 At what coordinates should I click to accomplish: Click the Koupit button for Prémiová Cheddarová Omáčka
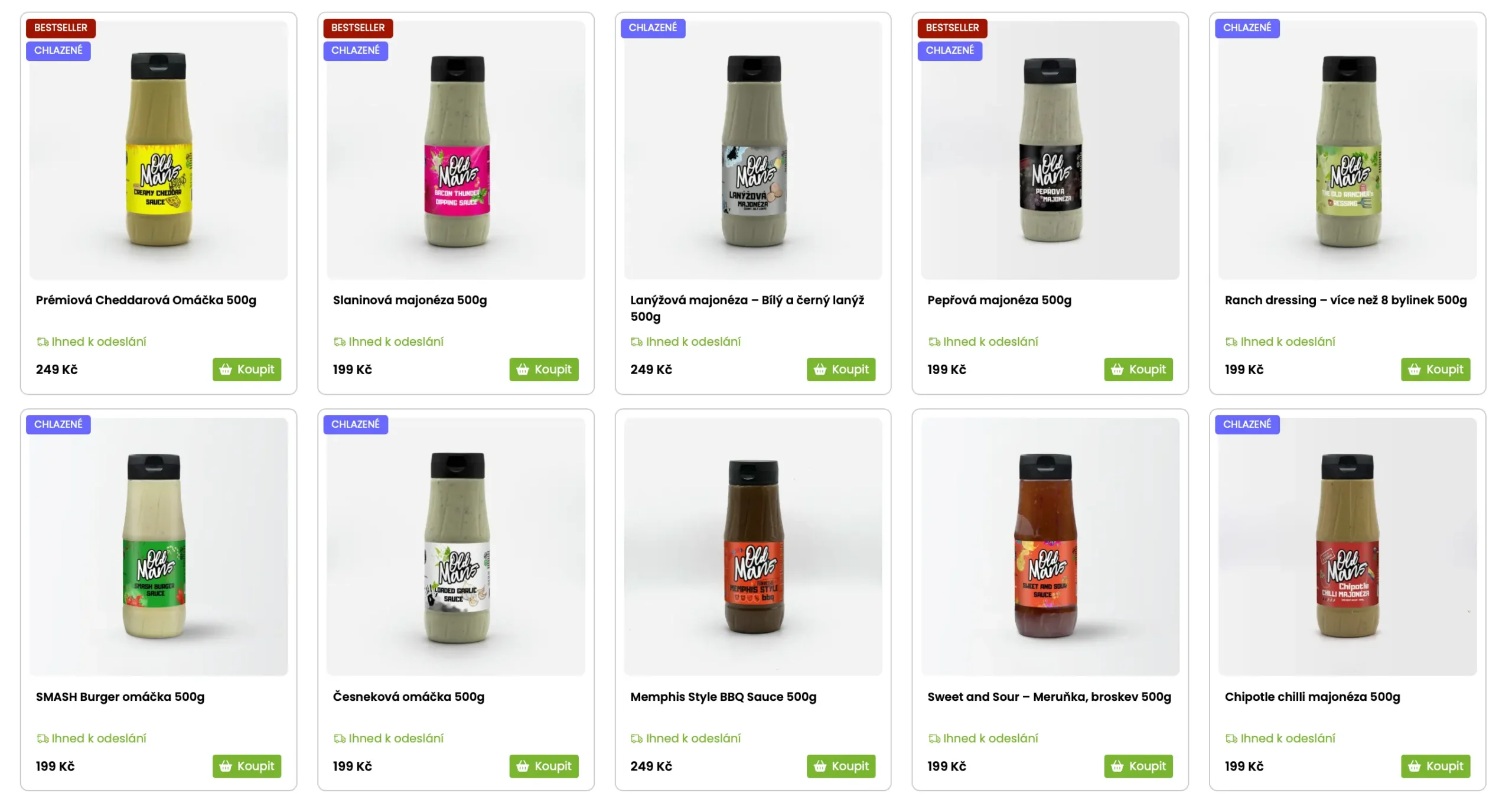pos(247,369)
